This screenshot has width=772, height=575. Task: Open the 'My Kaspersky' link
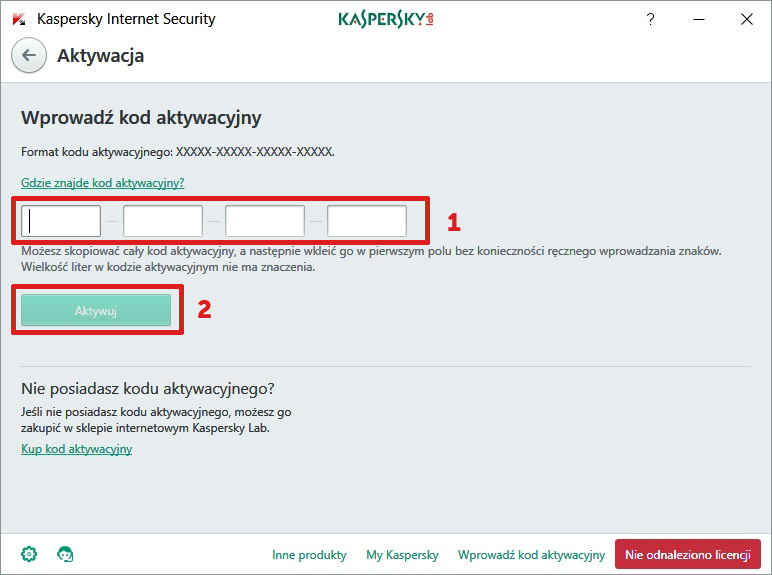(x=402, y=555)
